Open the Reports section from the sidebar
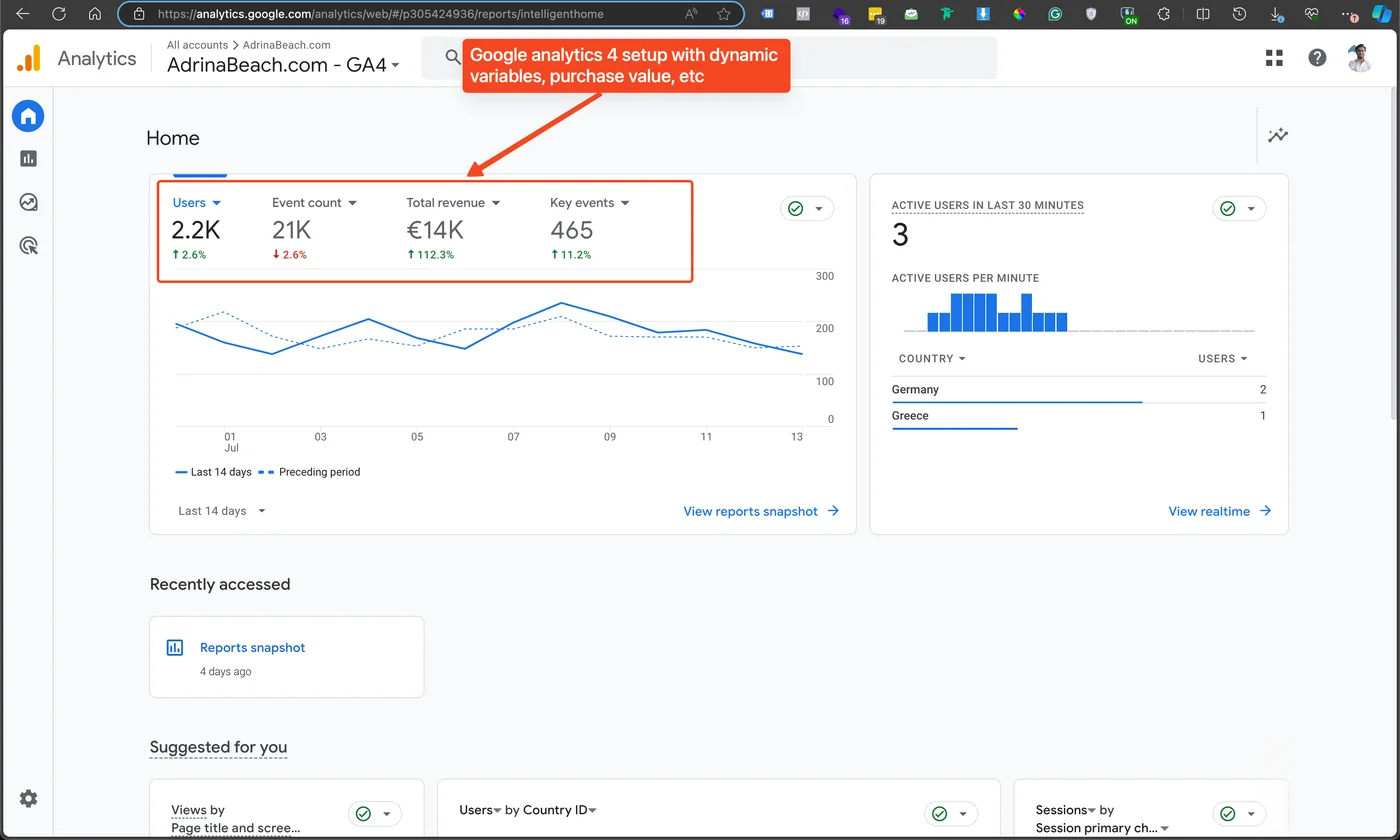Image resolution: width=1400 pixels, height=840 pixels. tap(28, 158)
